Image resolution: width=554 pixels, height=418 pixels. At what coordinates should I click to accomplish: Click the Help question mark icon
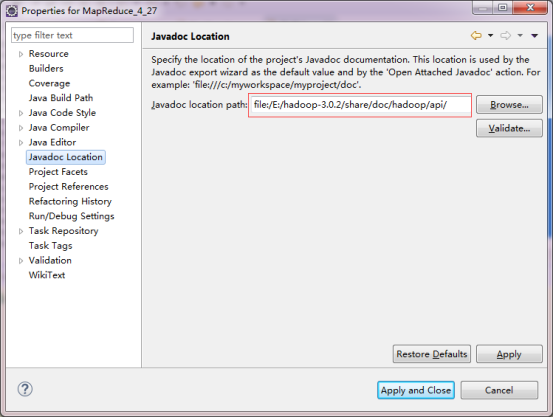coord(25,389)
